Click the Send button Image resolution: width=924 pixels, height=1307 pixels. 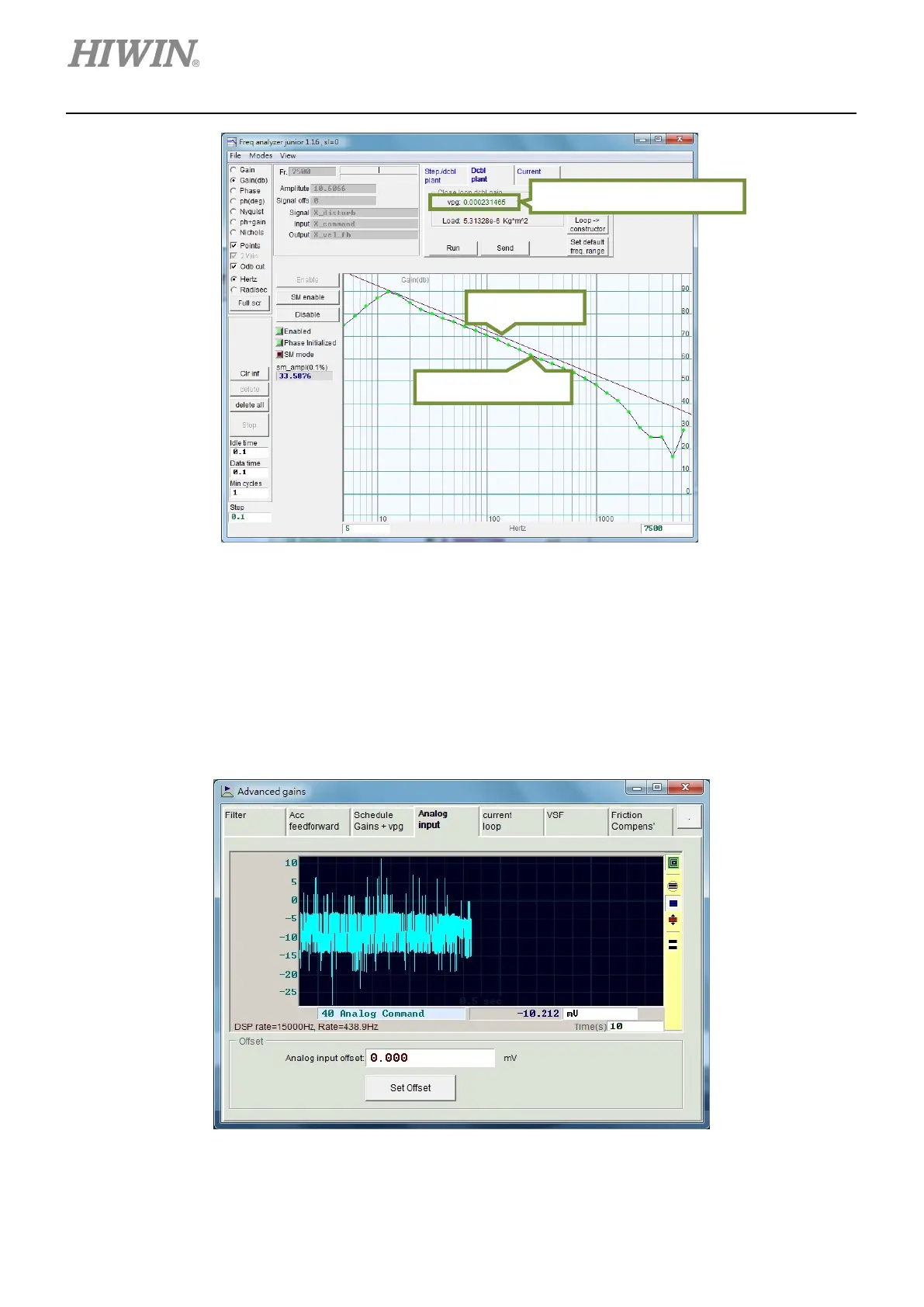click(505, 248)
